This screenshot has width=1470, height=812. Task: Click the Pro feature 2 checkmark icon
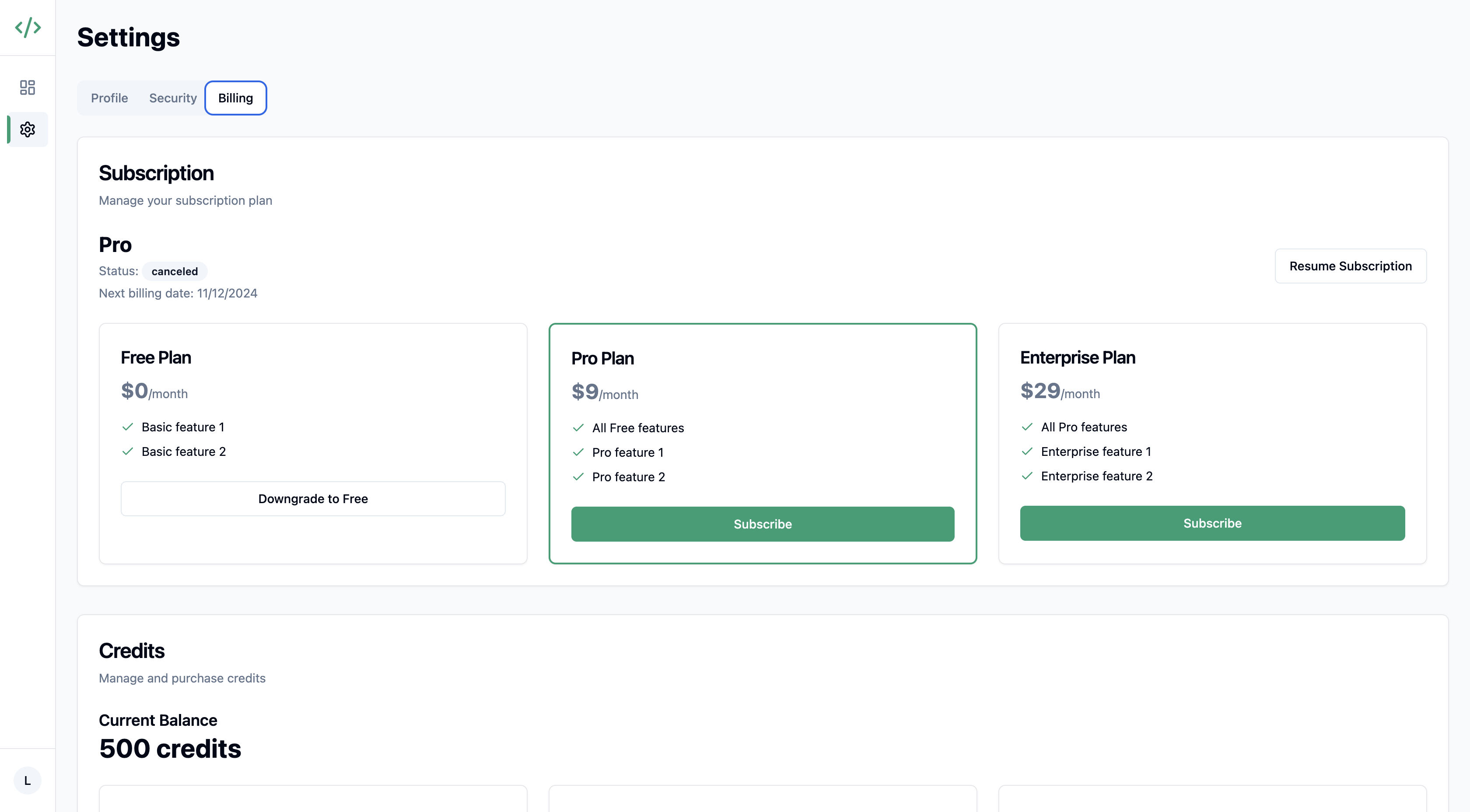[578, 477]
